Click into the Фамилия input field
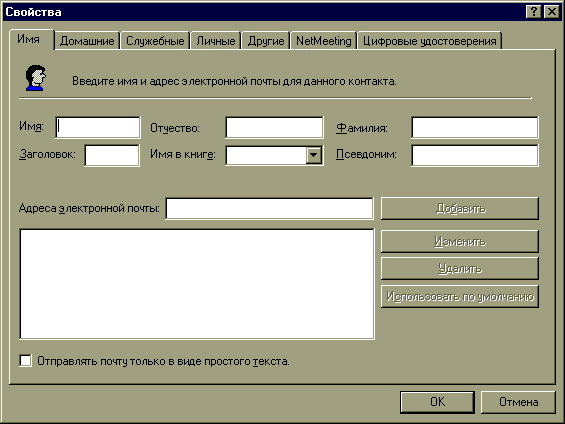This screenshot has height=424, width=565. 475,127
